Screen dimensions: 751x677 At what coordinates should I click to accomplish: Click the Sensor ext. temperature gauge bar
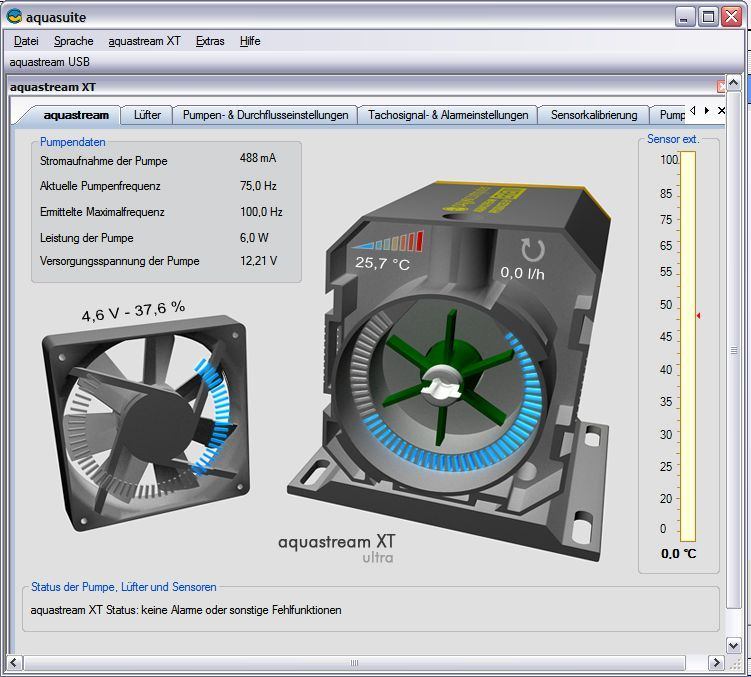687,345
